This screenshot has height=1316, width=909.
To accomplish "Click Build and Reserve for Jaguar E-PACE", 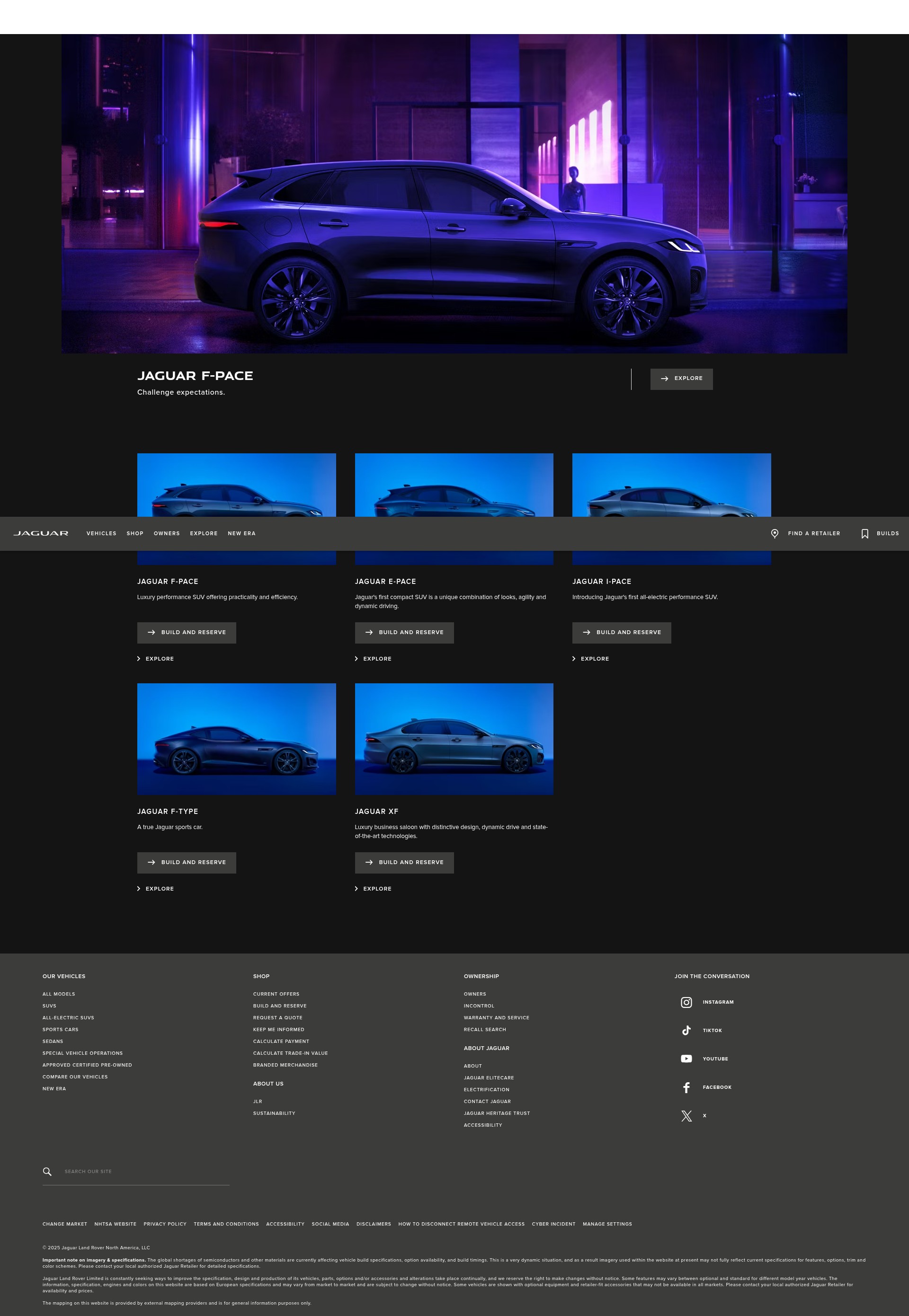I will [404, 633].
